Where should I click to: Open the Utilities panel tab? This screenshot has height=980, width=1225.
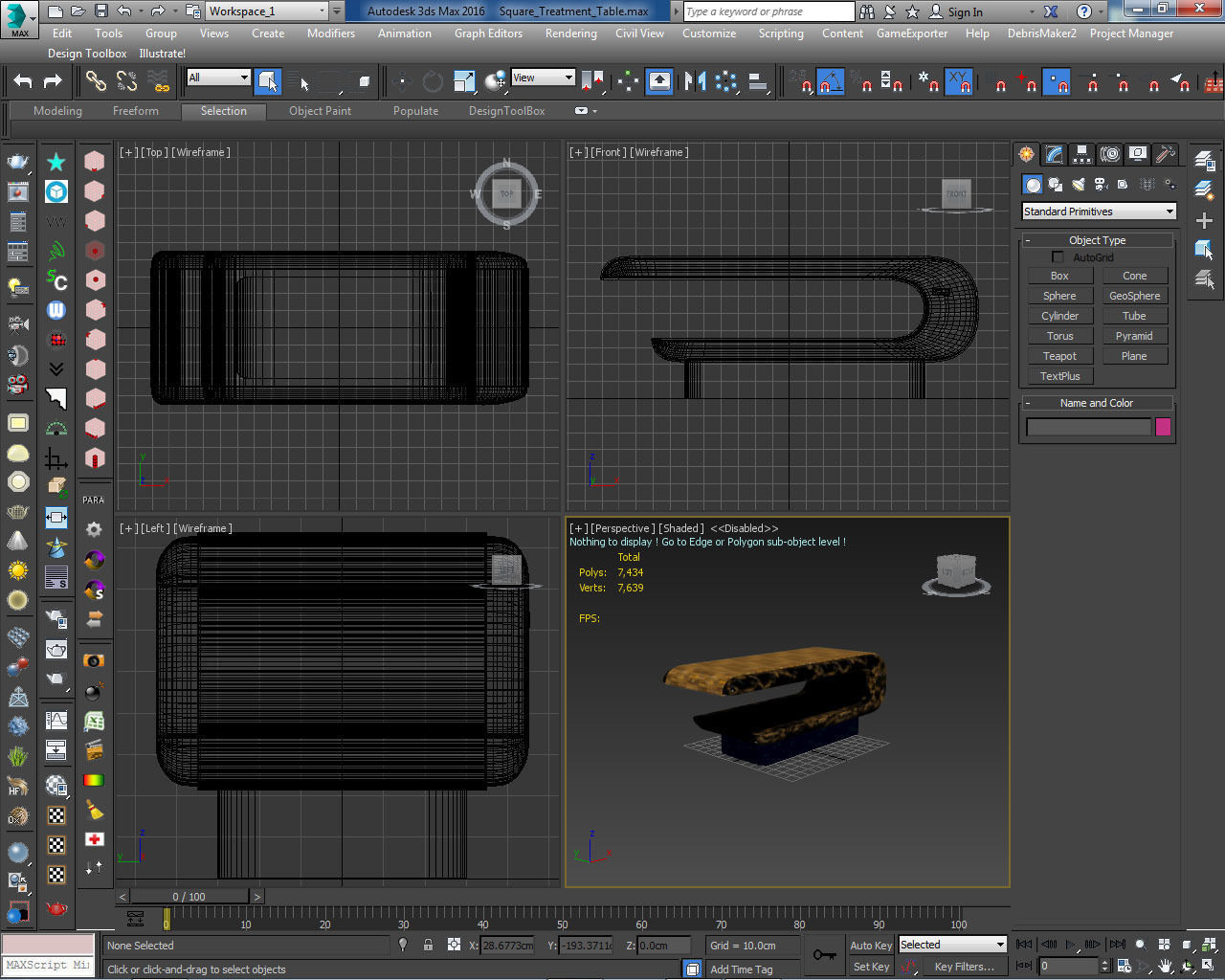(1166, 154)
